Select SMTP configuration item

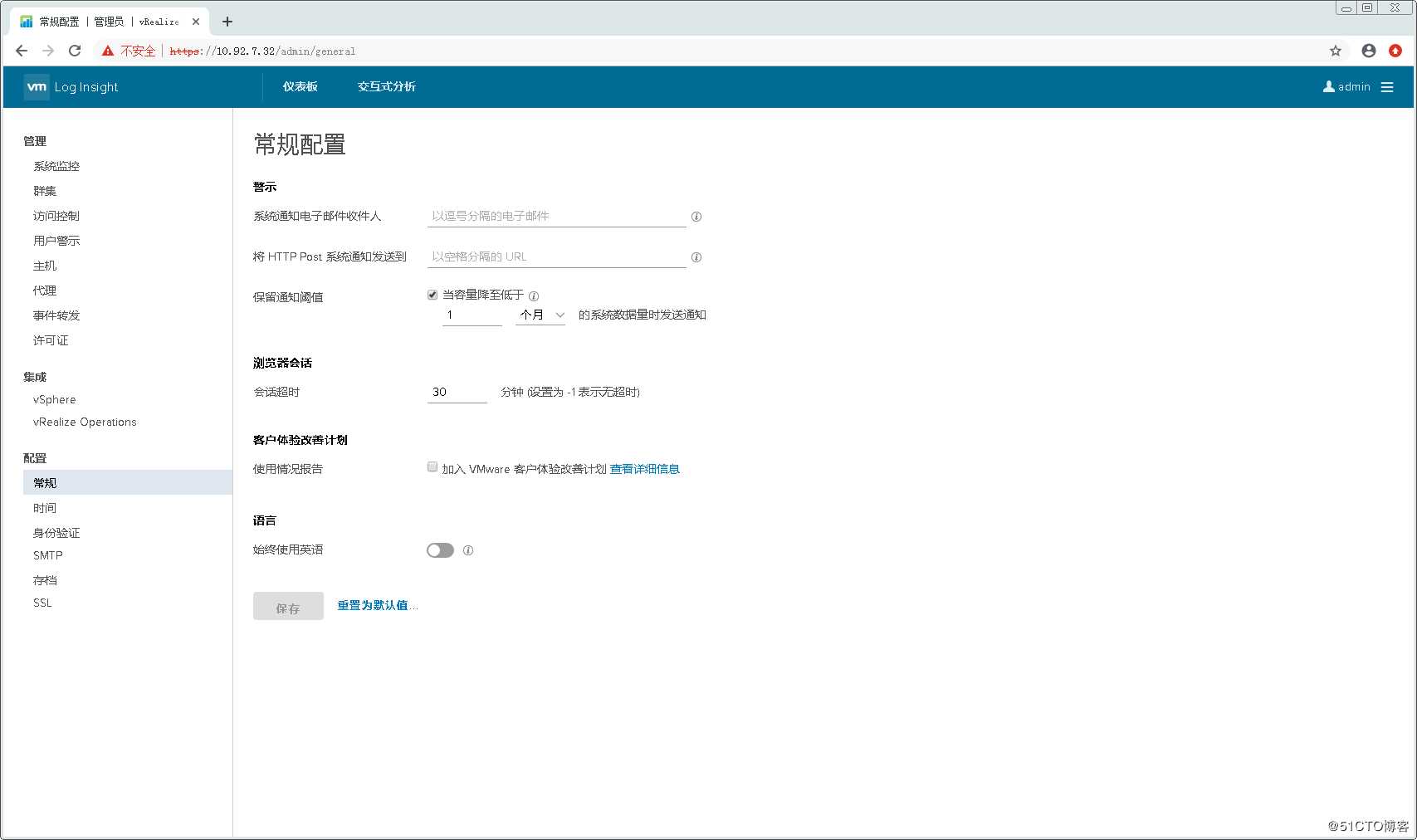pos(48,555)
